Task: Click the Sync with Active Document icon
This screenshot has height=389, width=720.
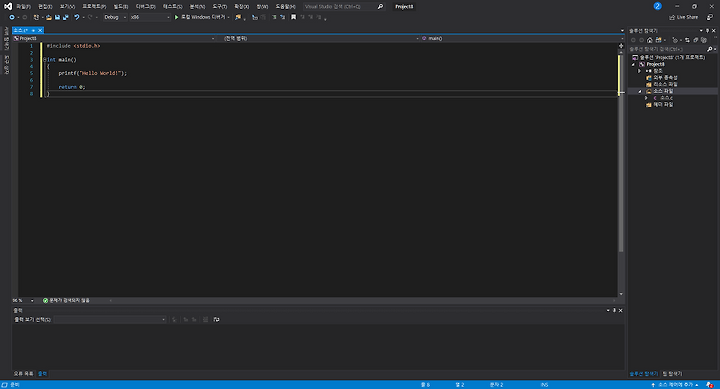Action: click(x=687, y=40)
